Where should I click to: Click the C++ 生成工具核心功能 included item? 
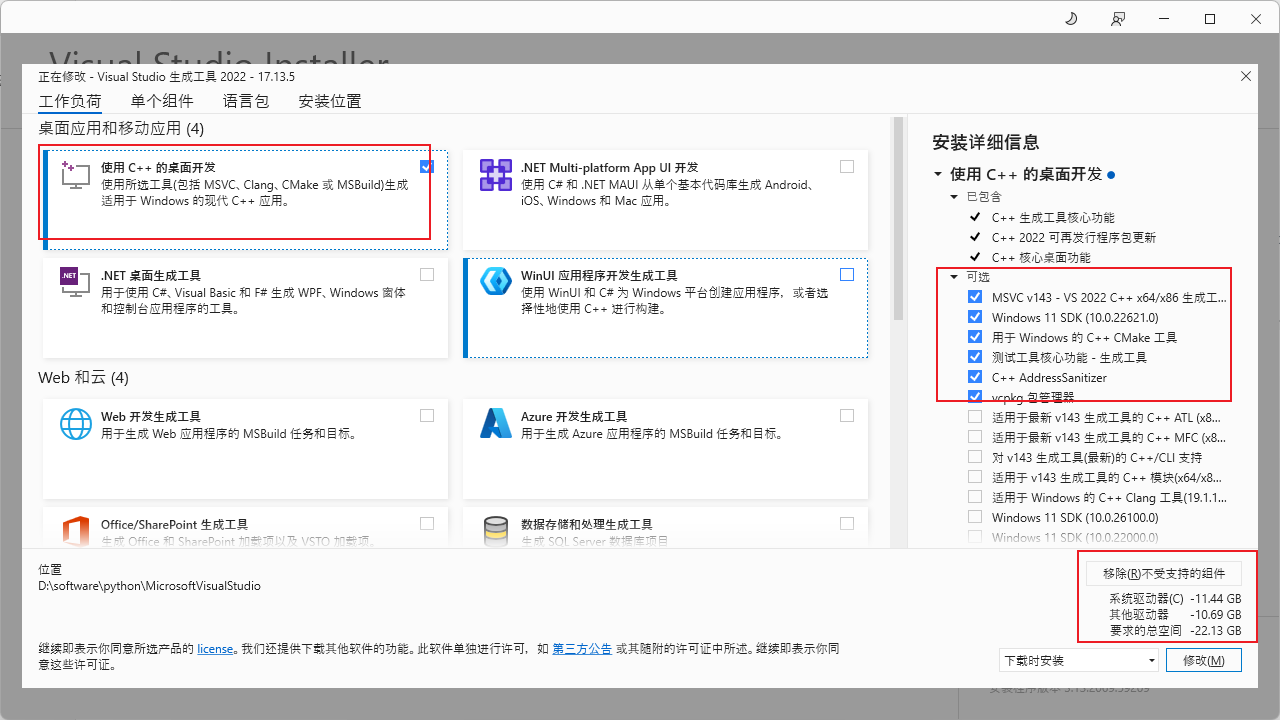(x=1053, y=217)
